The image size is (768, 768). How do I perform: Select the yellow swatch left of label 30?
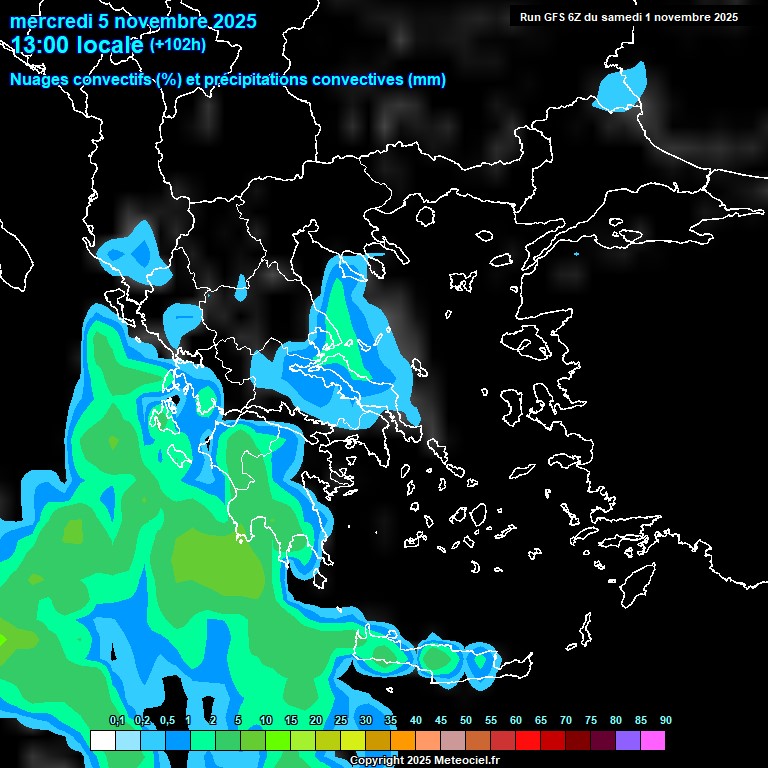pyautogui.click(x=352, y=740)
